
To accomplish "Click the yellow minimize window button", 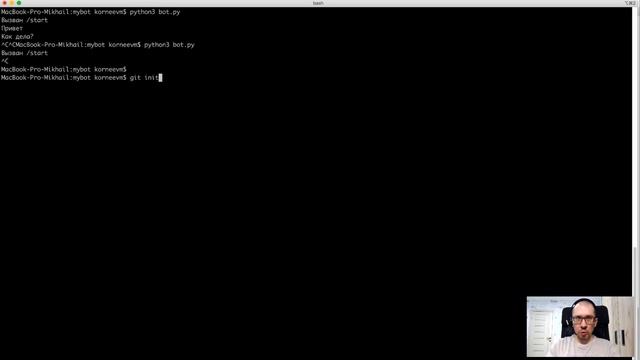I will click(x=12, y=3).
